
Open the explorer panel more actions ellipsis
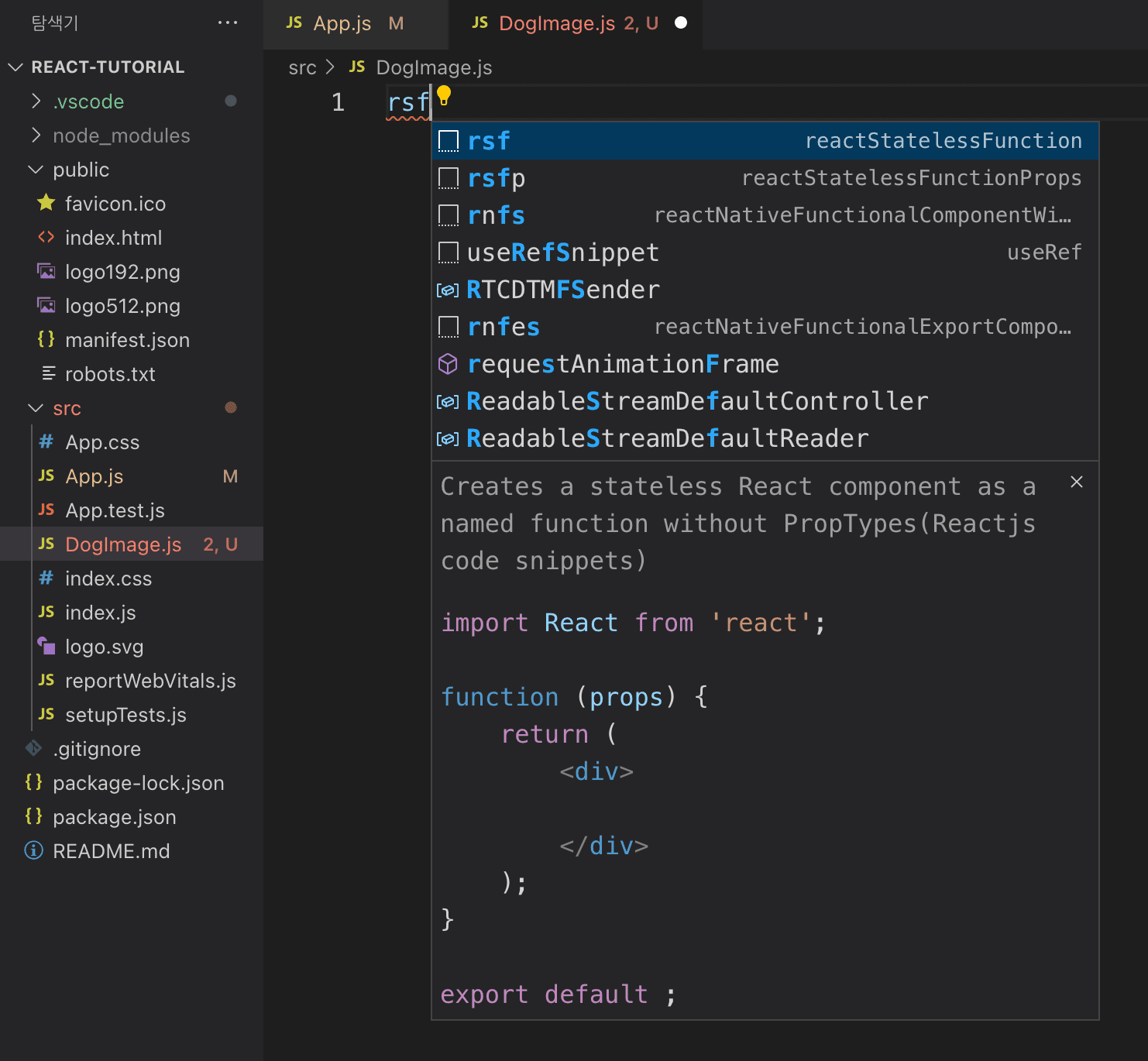click(x=228, y=22)
